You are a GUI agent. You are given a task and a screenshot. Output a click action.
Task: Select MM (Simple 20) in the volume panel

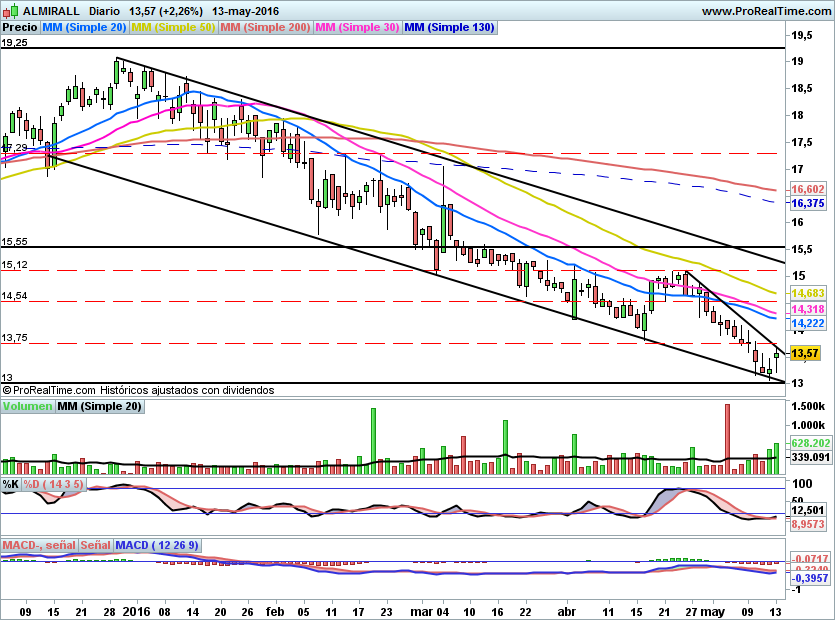point(99,407)
